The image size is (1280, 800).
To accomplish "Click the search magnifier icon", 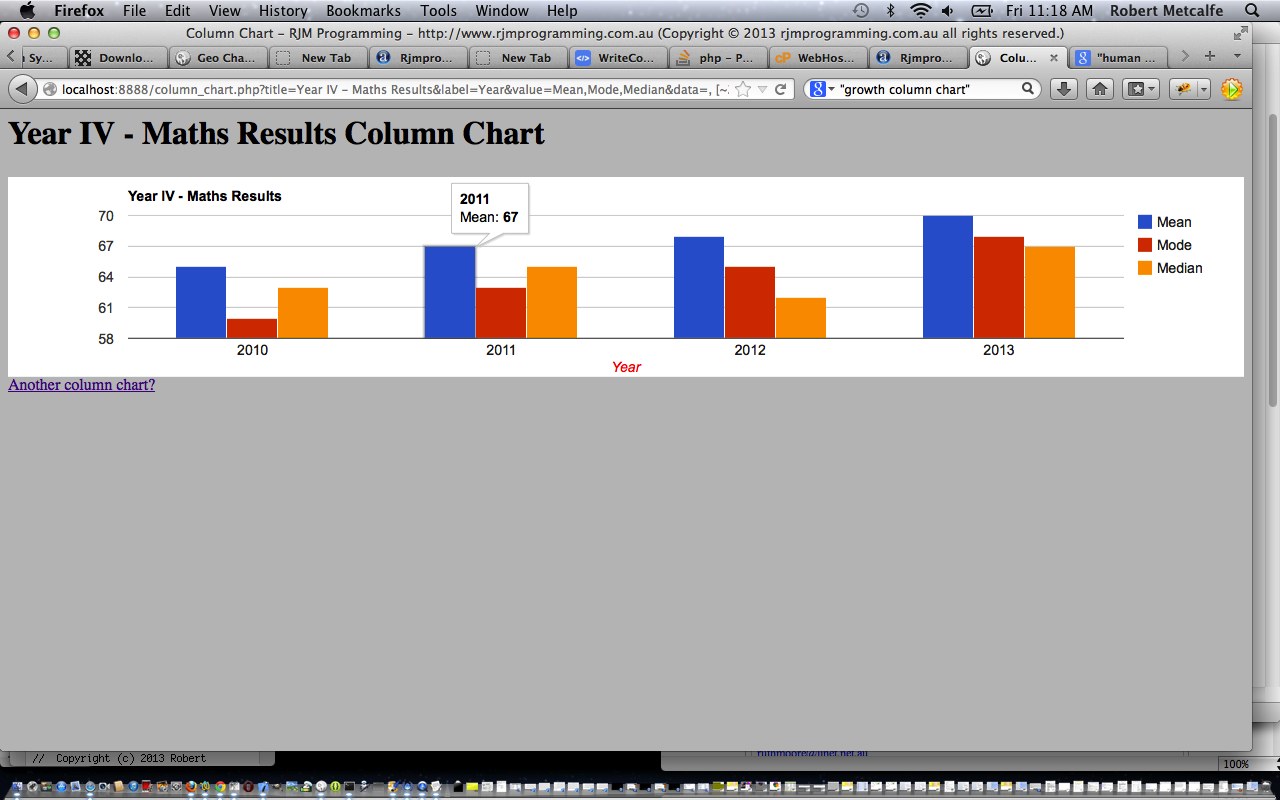I will click(1027, 90).
